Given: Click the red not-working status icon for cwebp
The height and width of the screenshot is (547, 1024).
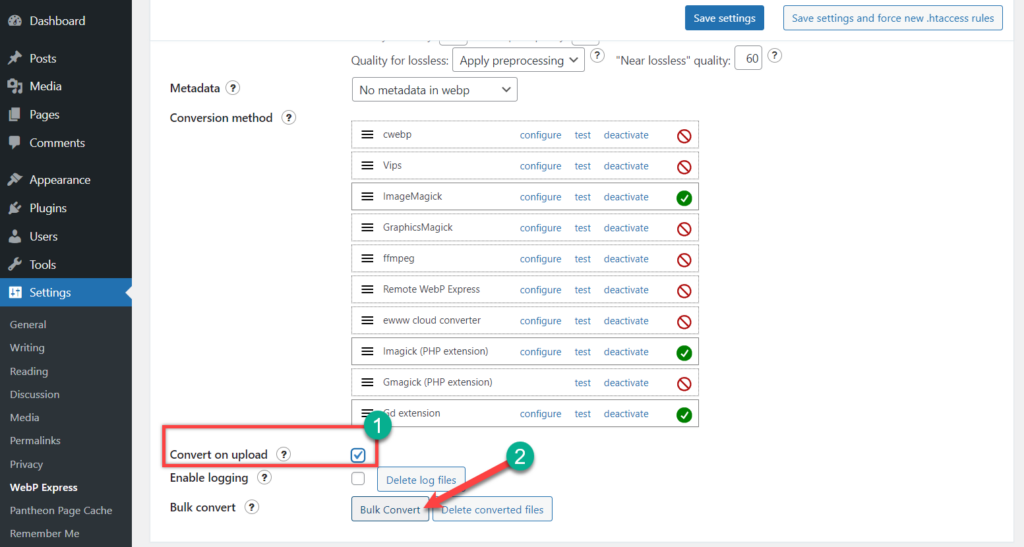Looking at the screenshot, I should 684,136.
